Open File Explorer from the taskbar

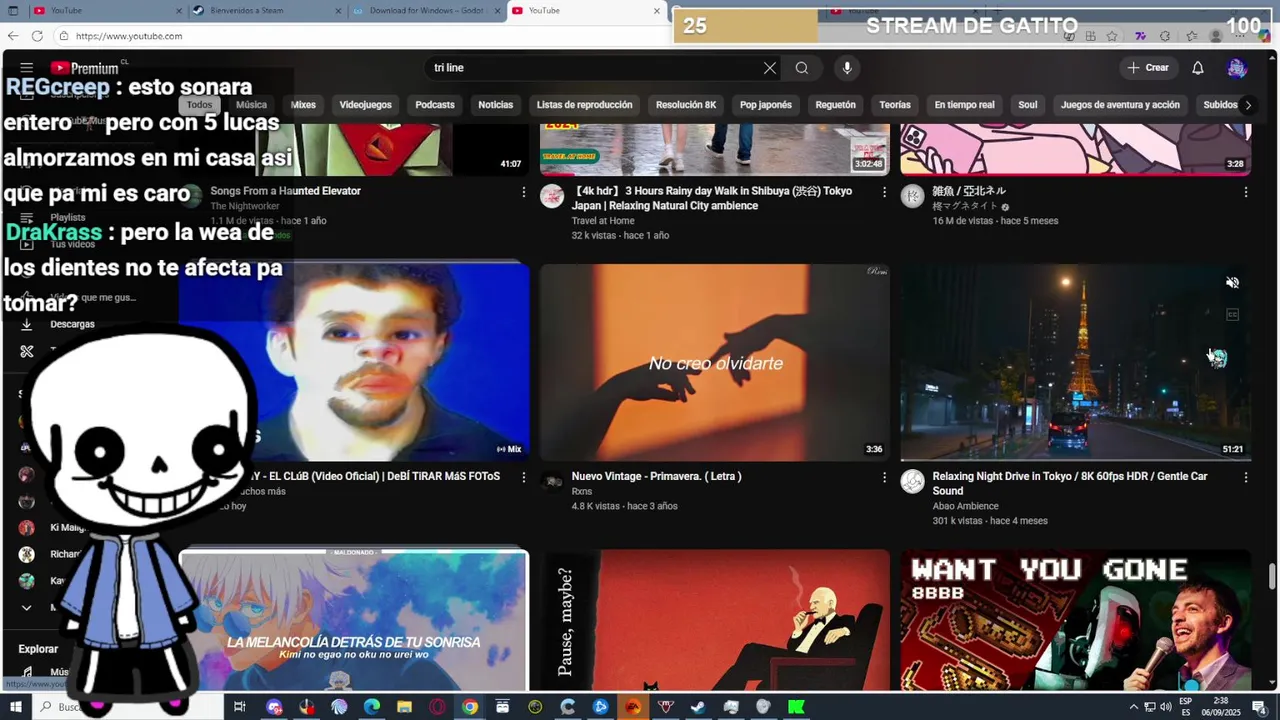404,707
